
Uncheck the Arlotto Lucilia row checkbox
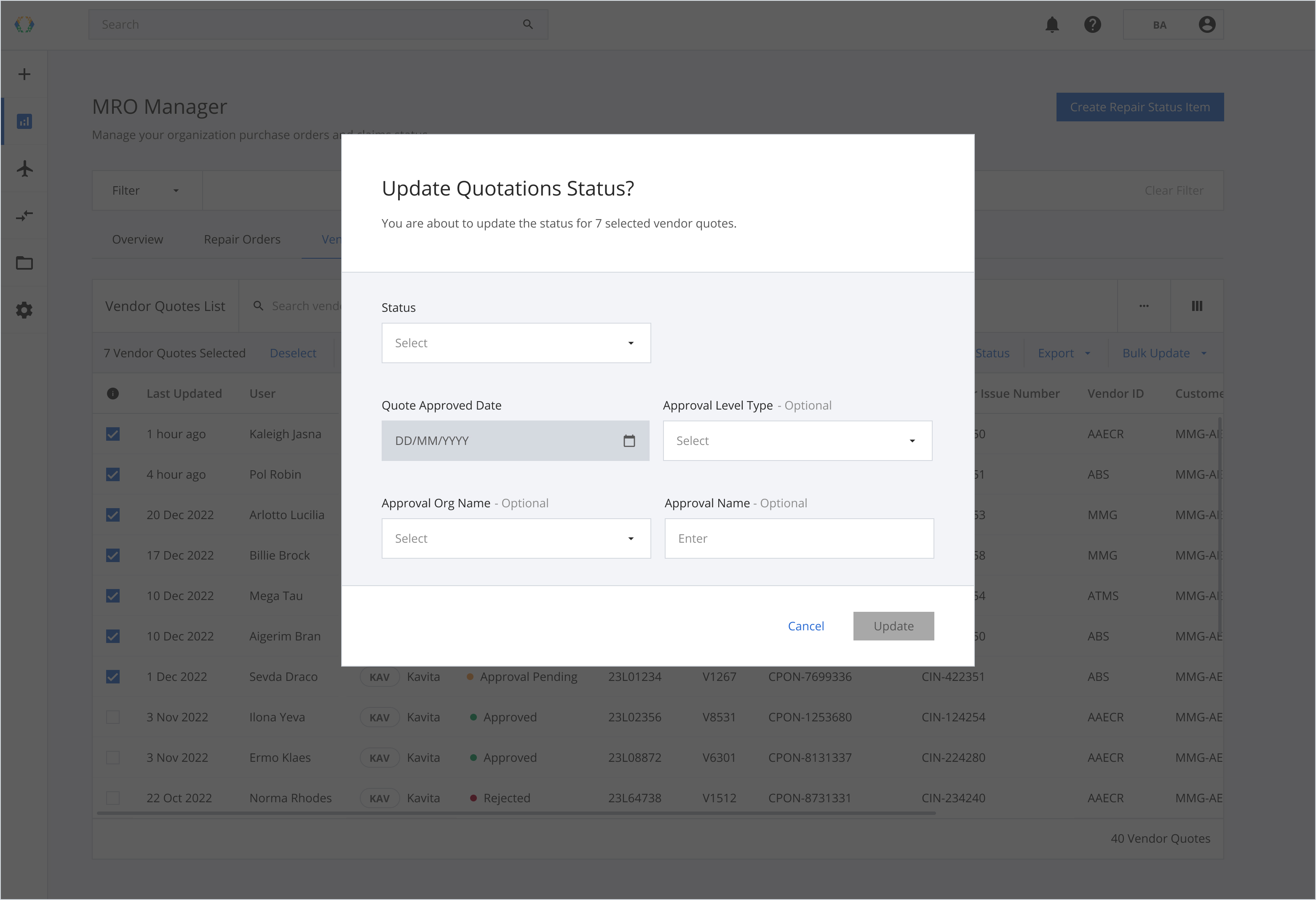point(113,515)
